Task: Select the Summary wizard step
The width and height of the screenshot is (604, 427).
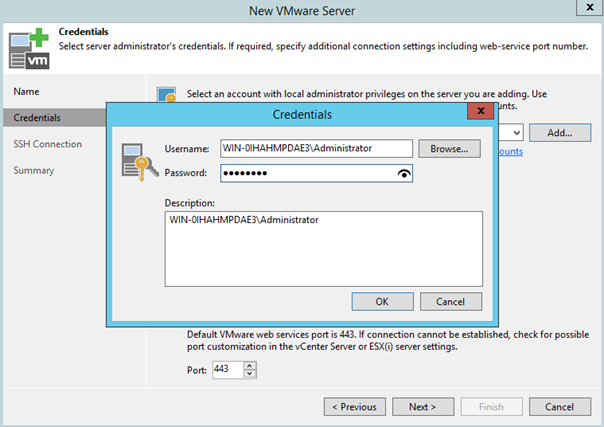Action: [x=34, y=170]
